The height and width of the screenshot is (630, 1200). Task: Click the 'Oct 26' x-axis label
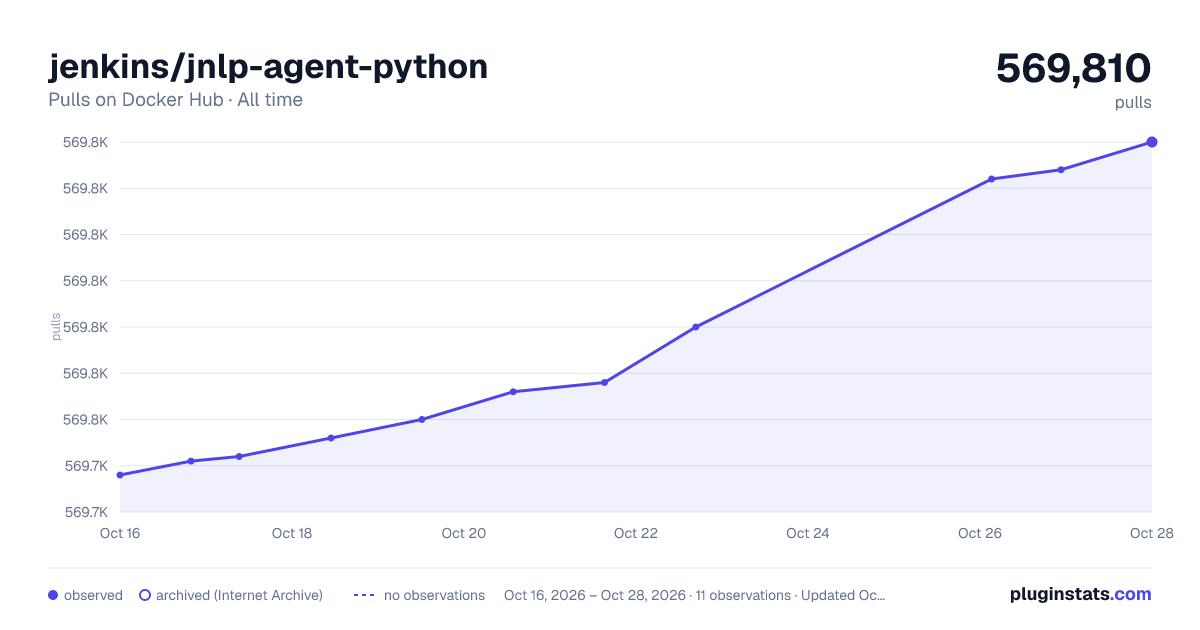coord(980,533)
